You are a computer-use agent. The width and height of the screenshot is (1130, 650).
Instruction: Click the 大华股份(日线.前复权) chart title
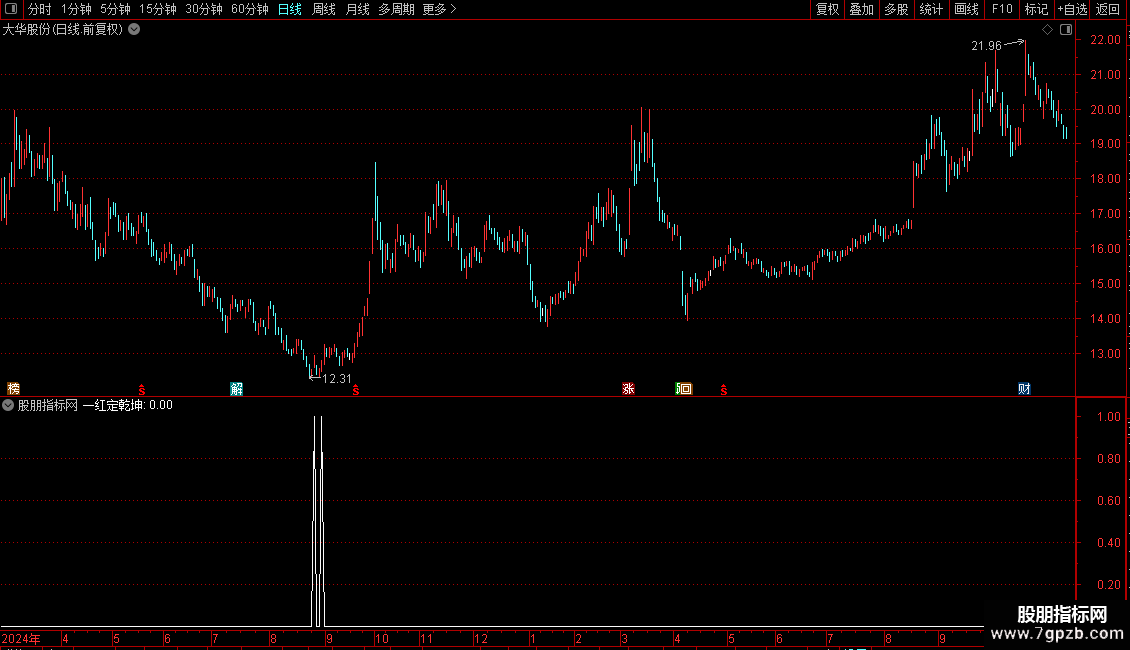click(63, 30)
